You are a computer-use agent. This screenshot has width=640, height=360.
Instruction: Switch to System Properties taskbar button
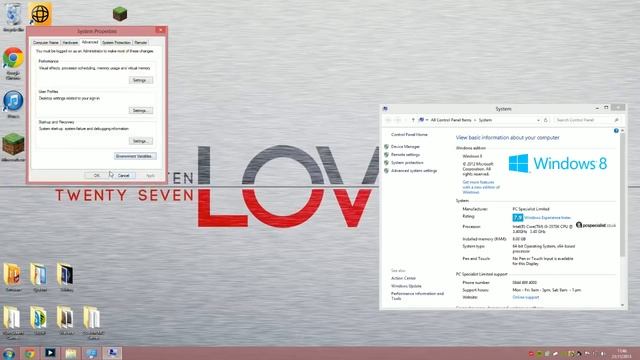coord(112,353)
